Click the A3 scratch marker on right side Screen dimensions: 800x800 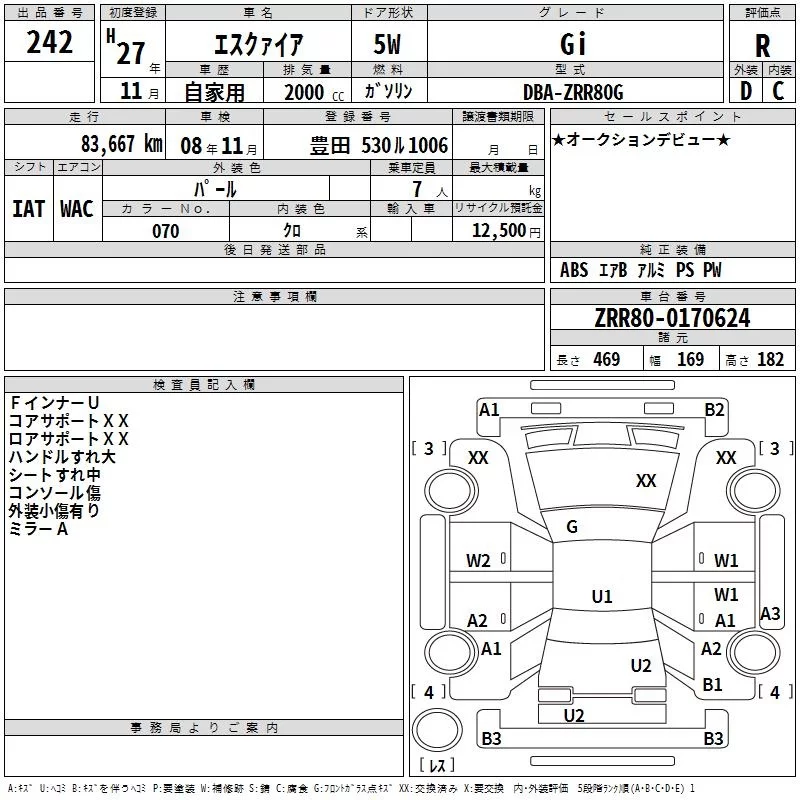click(770, 614)
